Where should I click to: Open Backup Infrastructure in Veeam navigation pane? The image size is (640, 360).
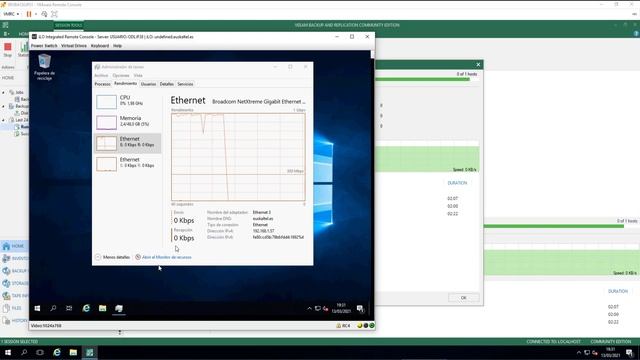[14, 271]
